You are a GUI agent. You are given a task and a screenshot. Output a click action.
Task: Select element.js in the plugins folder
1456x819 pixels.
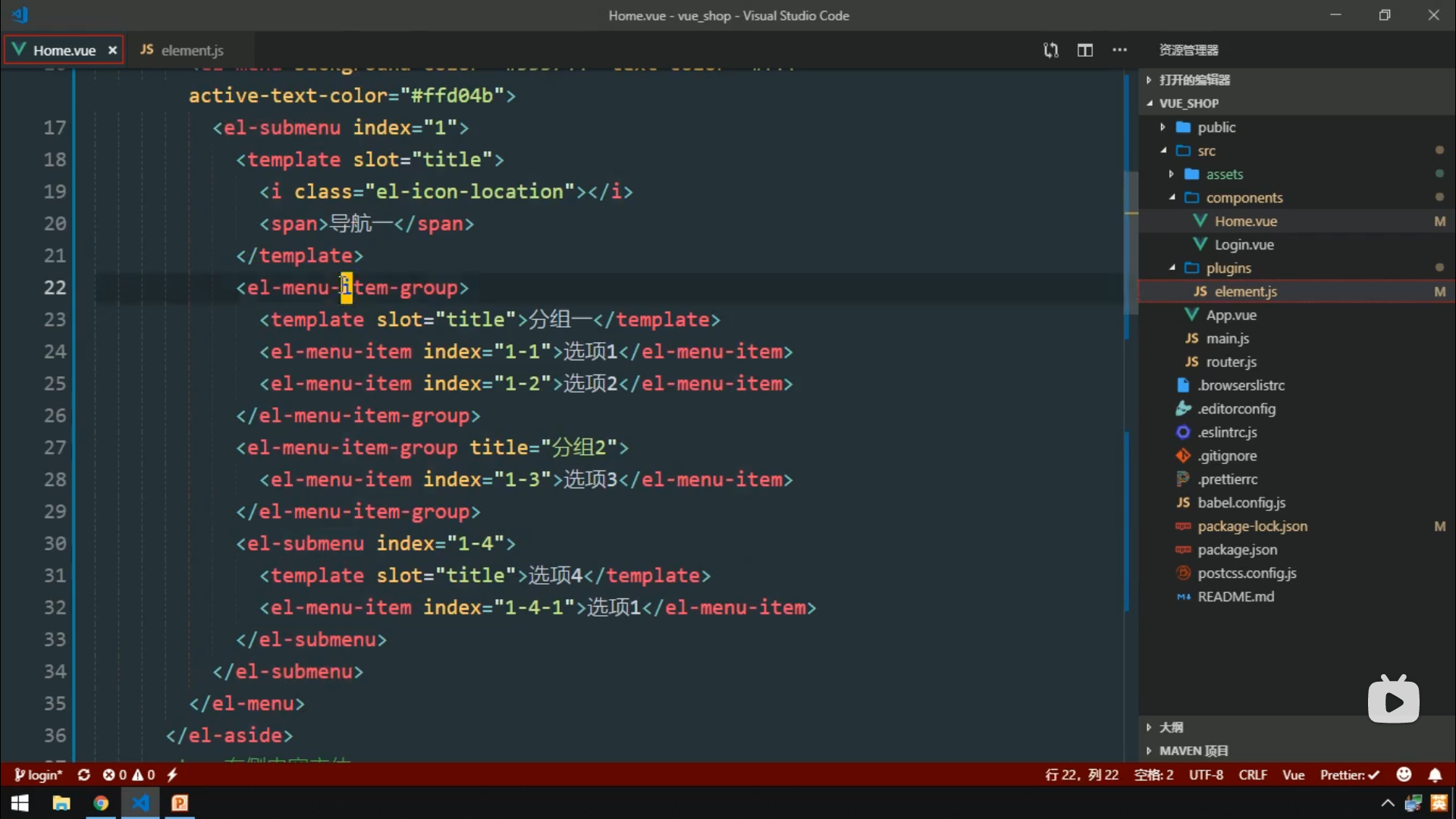pyautogui.click(x=1245, y=292)
